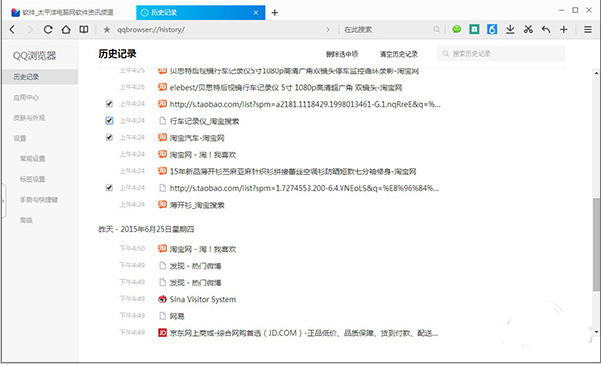Open the 淘宝汽车-淘宝网 history entry

(x=197, y=138)
